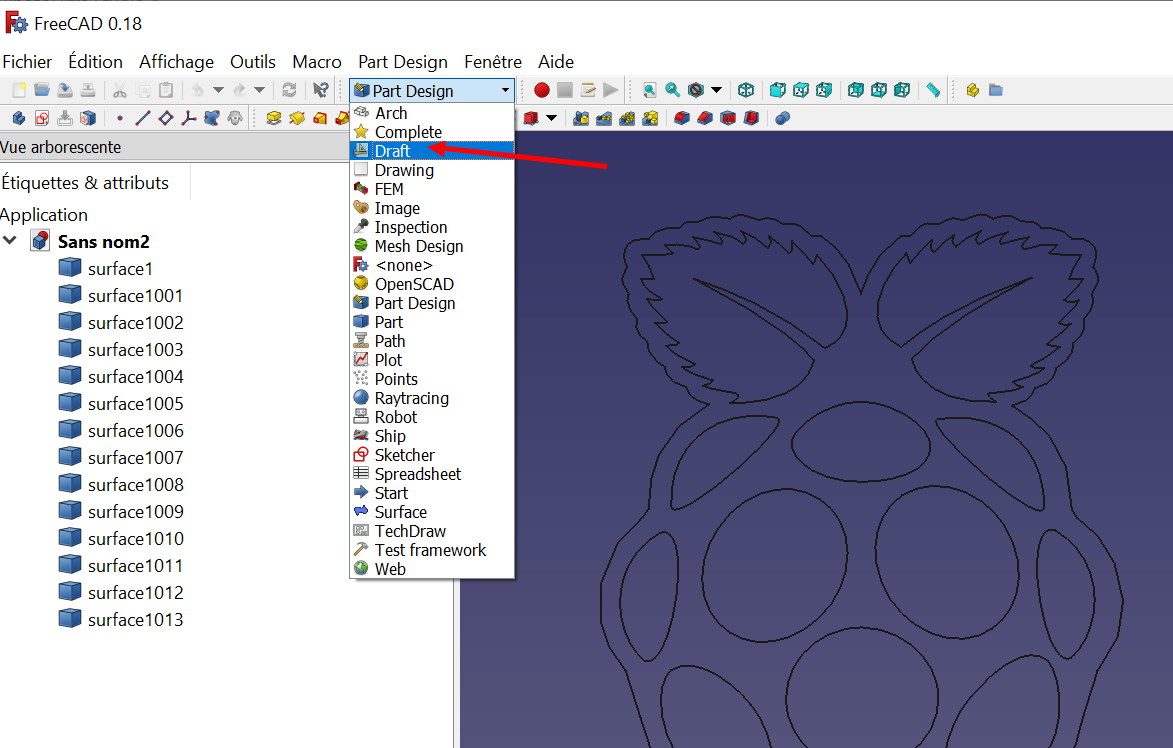Open the Édition menu
The width and height of the screenshot is (1173, 748).
coord(95,61)
